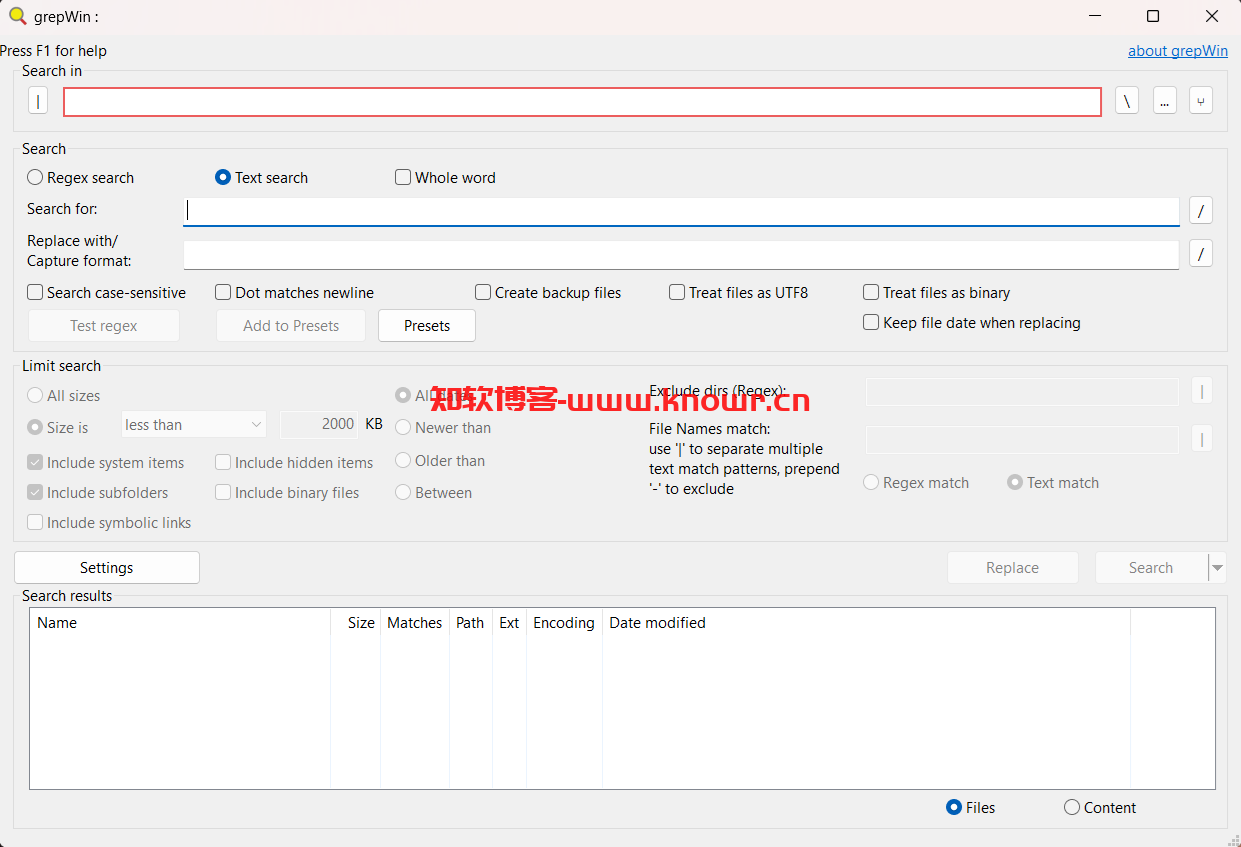Image resolution: width=1241 pixels, height=847 pixels.
Task: Open the 'less than' size dropdown
Action: click(x=193, y=425)
